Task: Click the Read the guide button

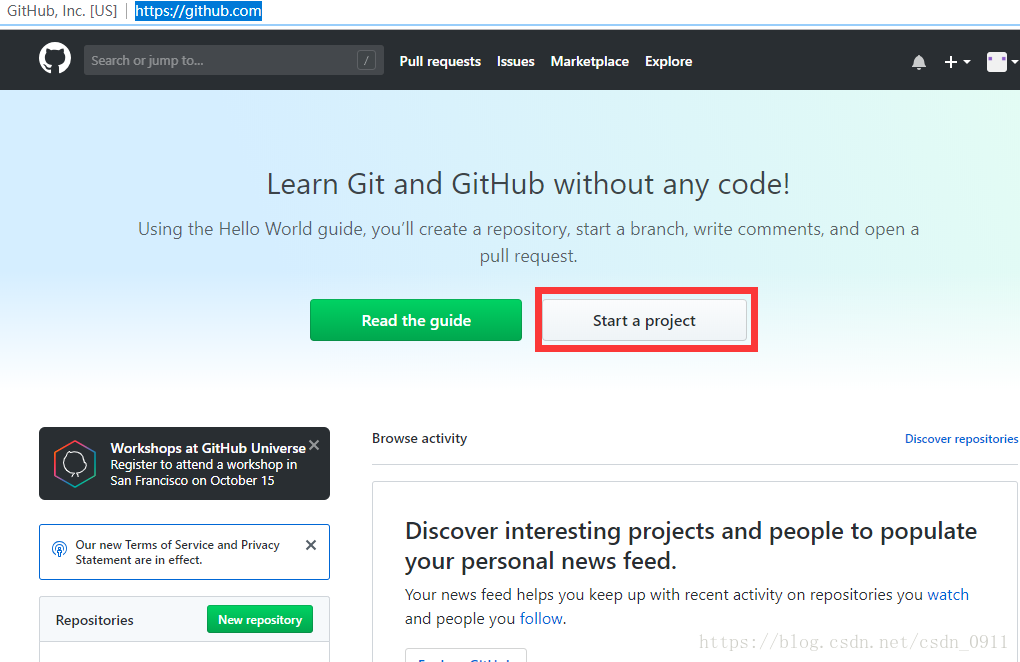Action: [x=416, y=320]
